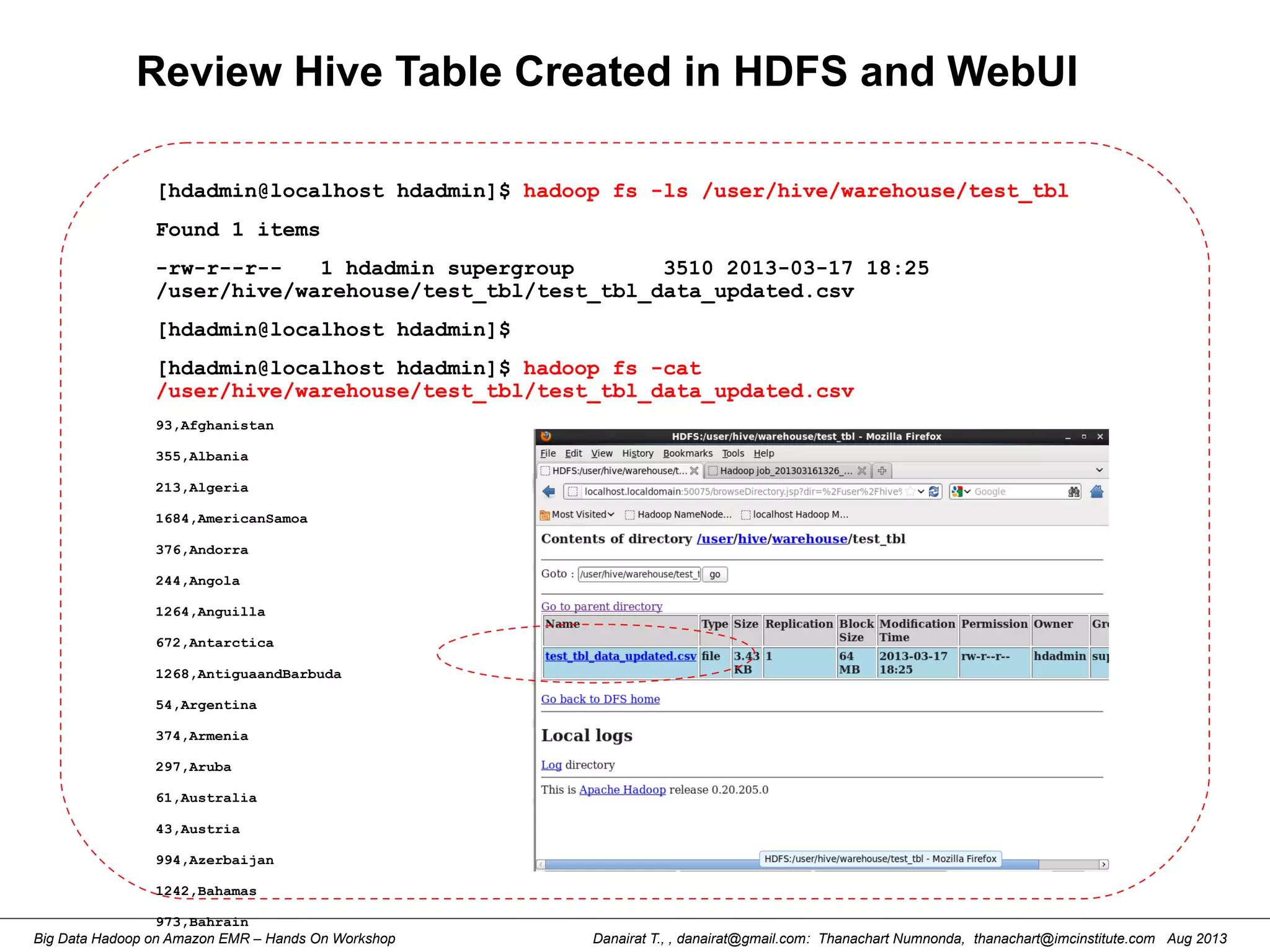Click the site identity icon in address bar
This screenshot has height=952, width=1270.
(573, 491)
